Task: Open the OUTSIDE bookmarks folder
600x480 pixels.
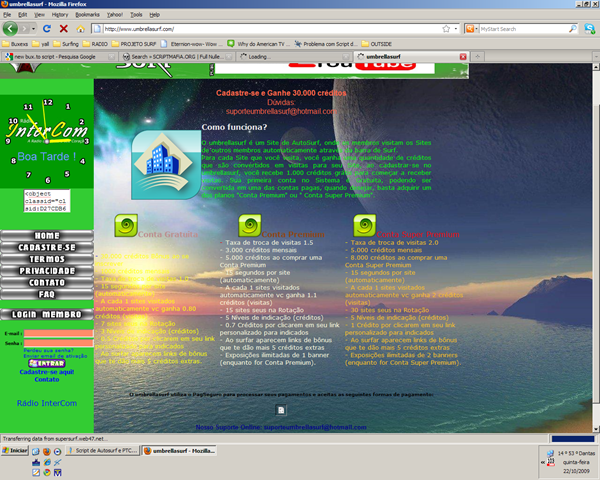Action: 377,44
